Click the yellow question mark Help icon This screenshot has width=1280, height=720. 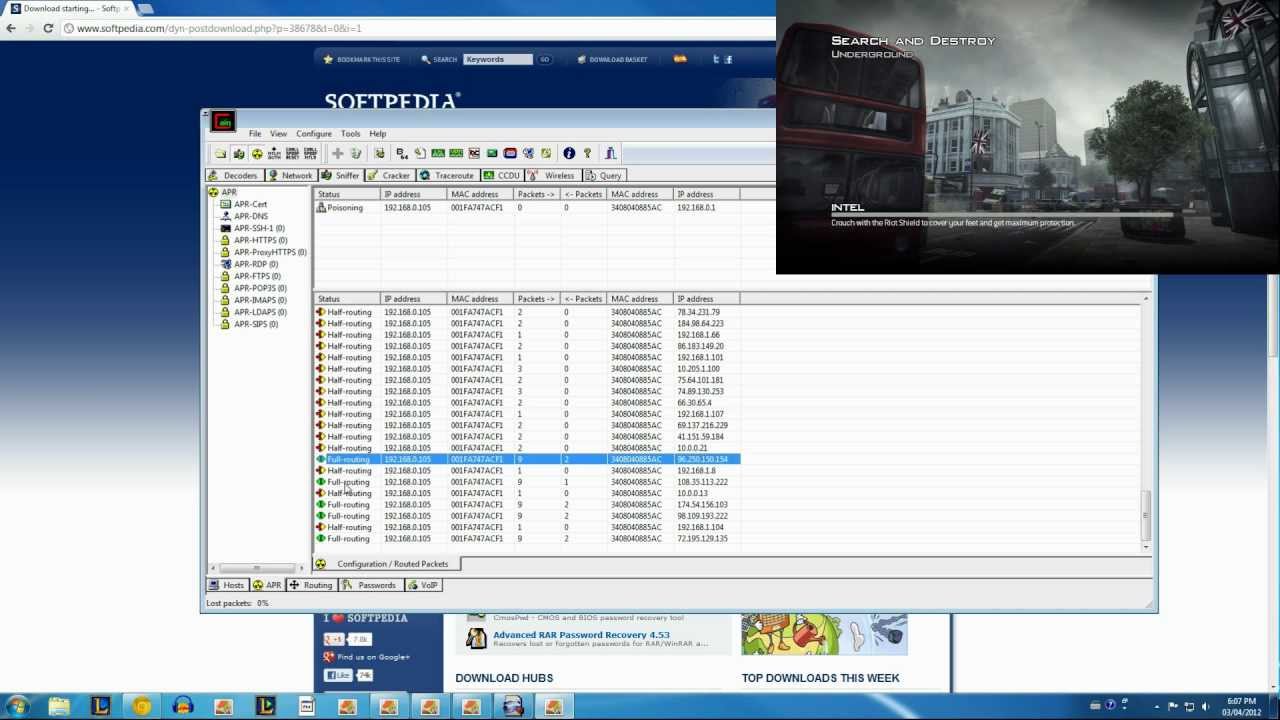588,153
